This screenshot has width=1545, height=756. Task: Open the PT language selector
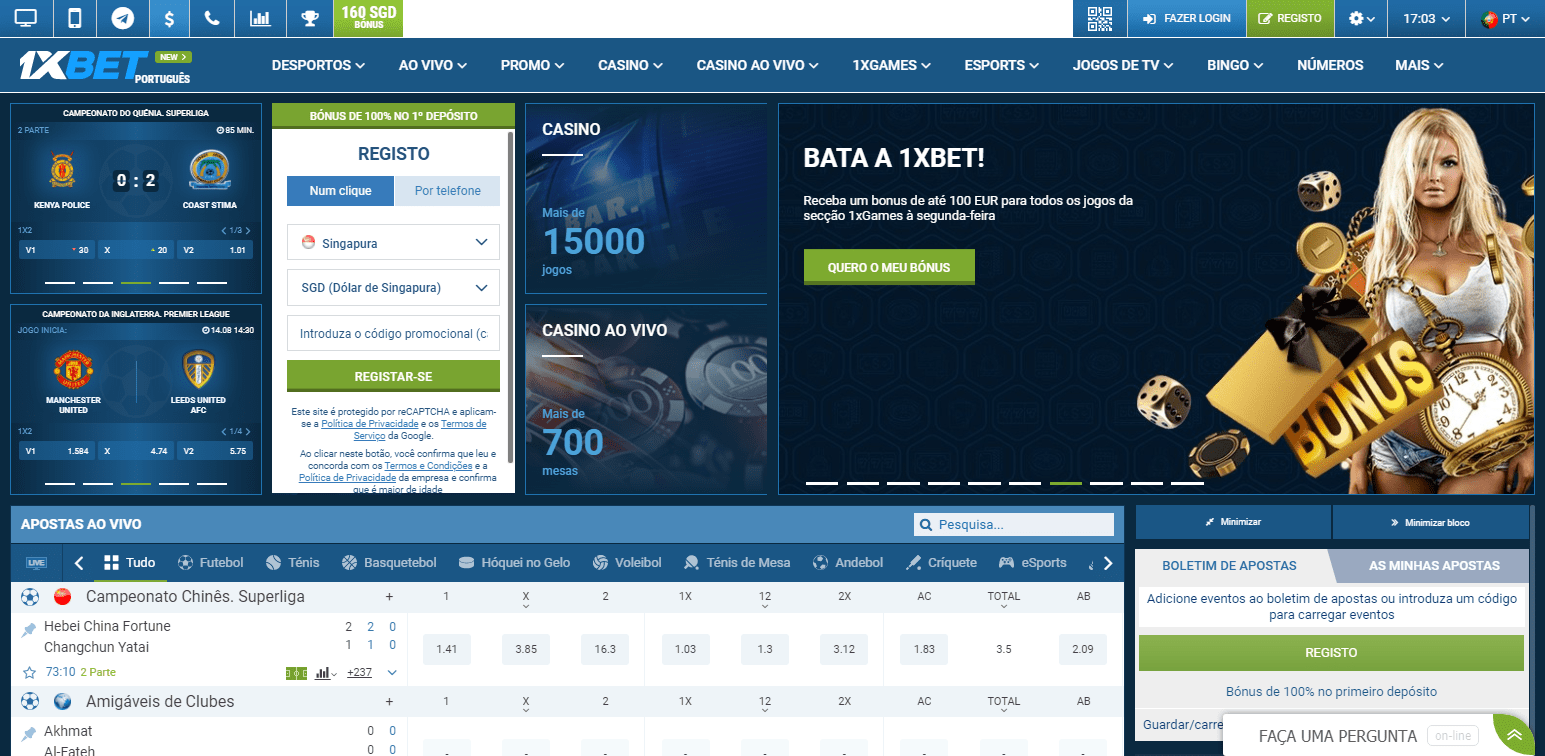click(x=1505, y=18)
